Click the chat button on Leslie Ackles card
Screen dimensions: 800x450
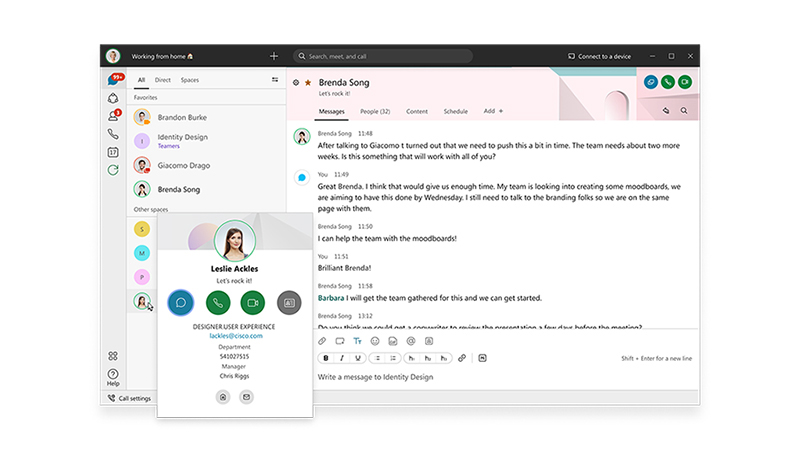click(x=181, y=303)
